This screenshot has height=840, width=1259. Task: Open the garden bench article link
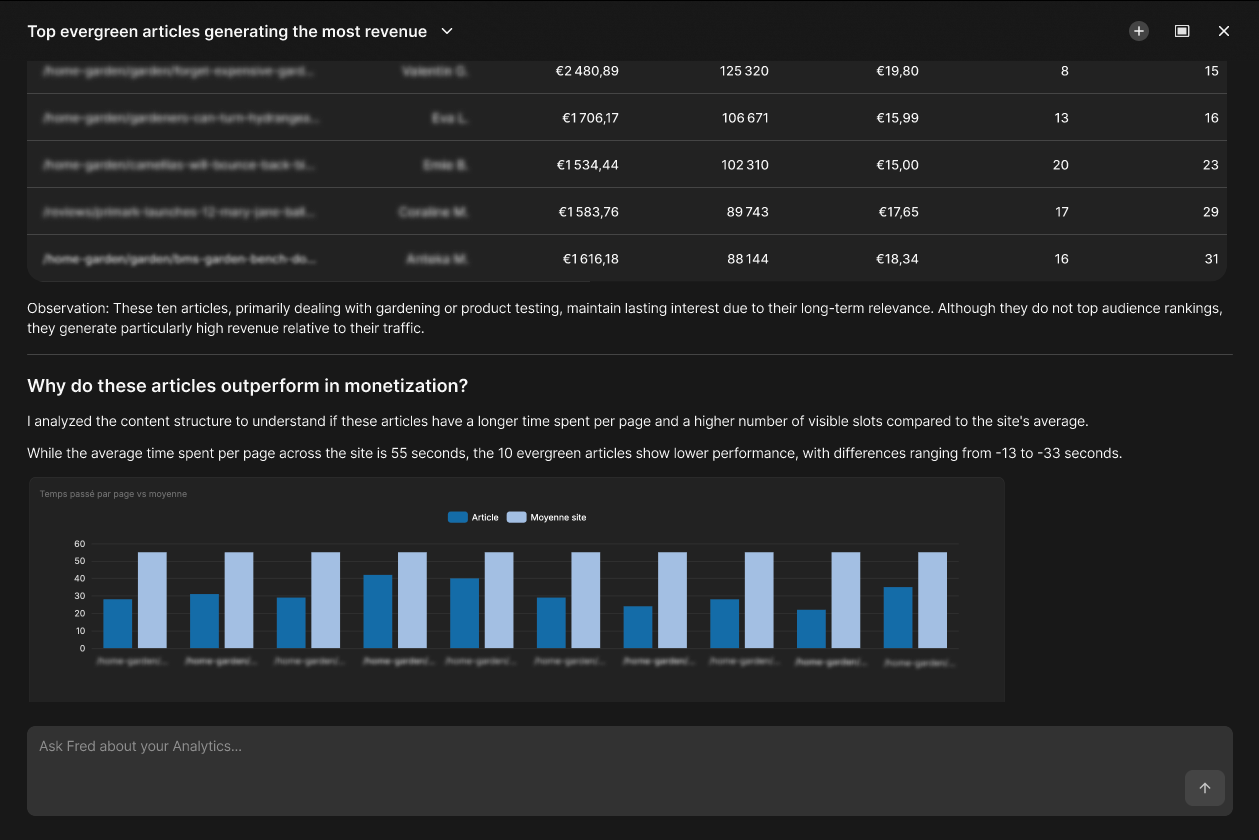[180, 259]
